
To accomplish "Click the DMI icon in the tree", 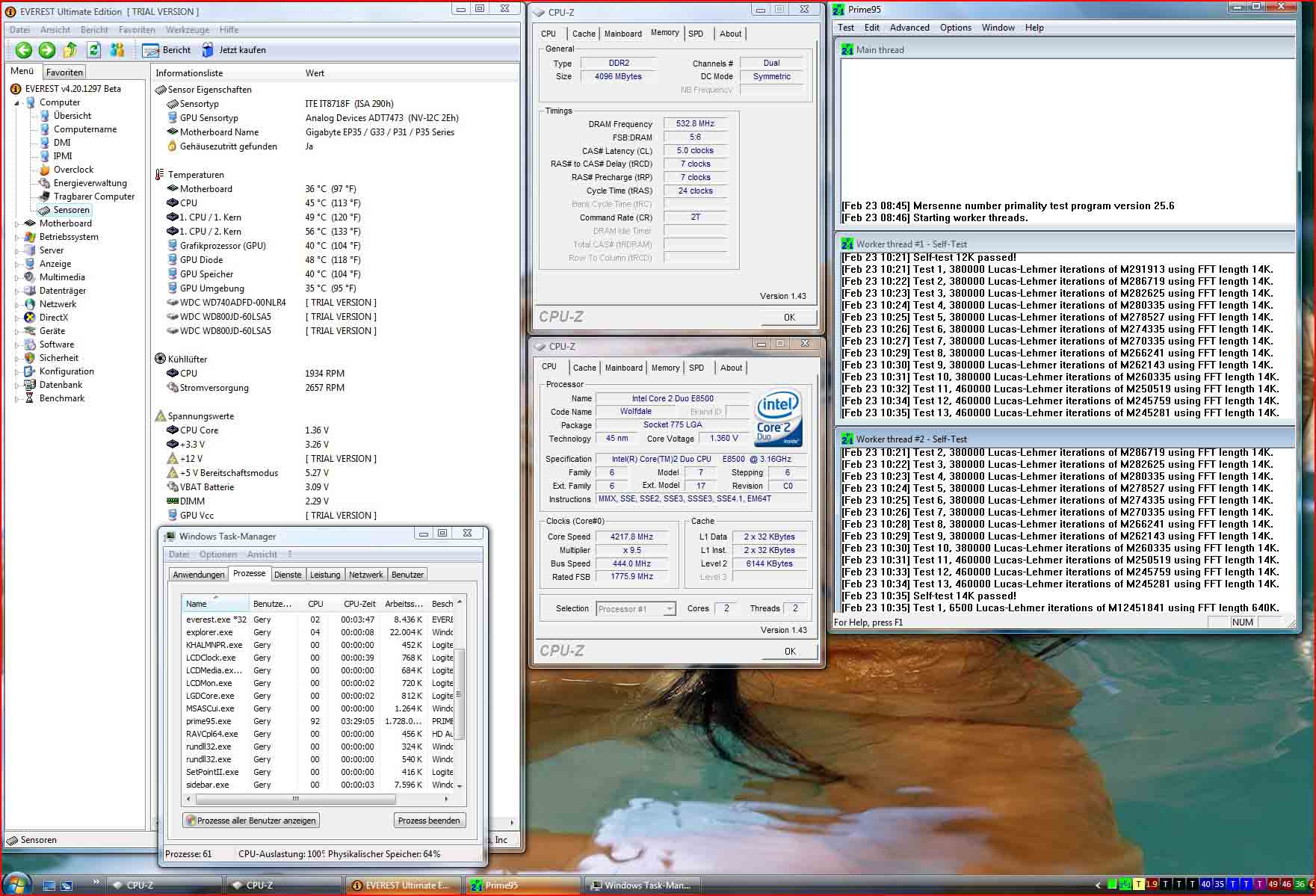I will click(45, 143).
